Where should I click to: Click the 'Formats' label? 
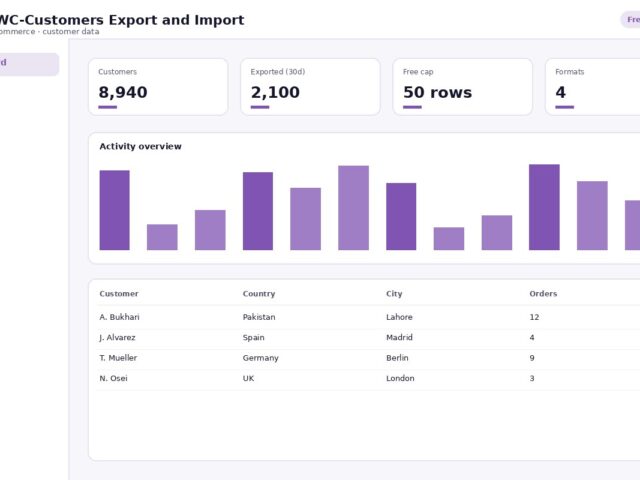569,72
